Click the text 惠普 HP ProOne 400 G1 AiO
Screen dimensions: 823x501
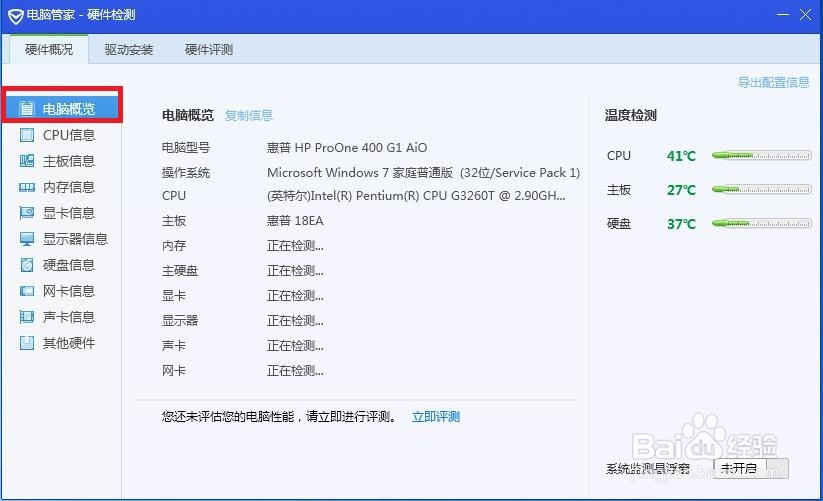(x=347, y=147)
